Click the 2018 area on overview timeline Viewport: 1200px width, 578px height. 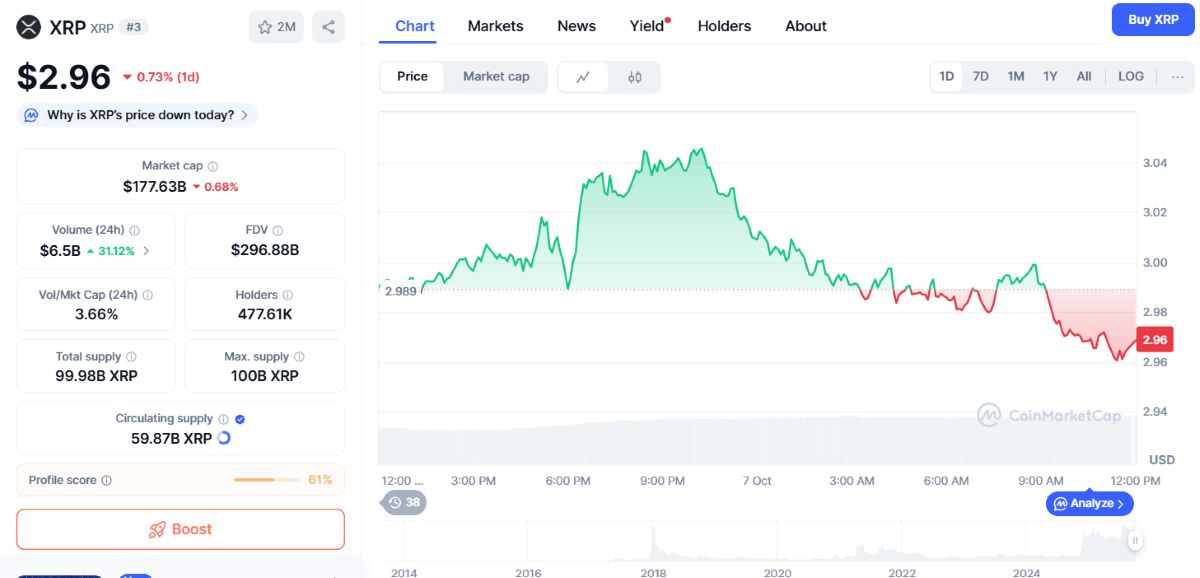653,573
